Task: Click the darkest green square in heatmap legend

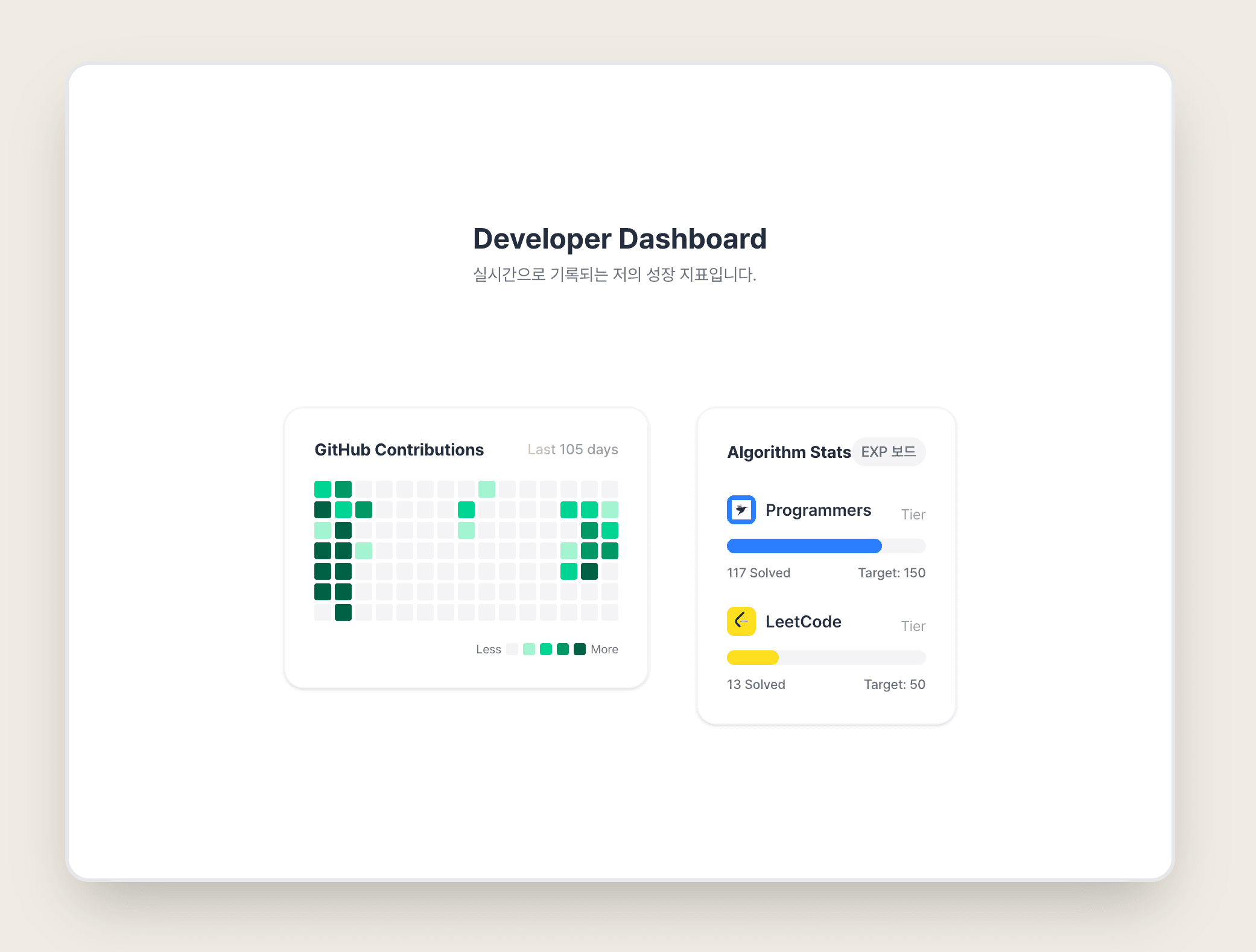Action: pyautogui.click(x=580, y=649)
